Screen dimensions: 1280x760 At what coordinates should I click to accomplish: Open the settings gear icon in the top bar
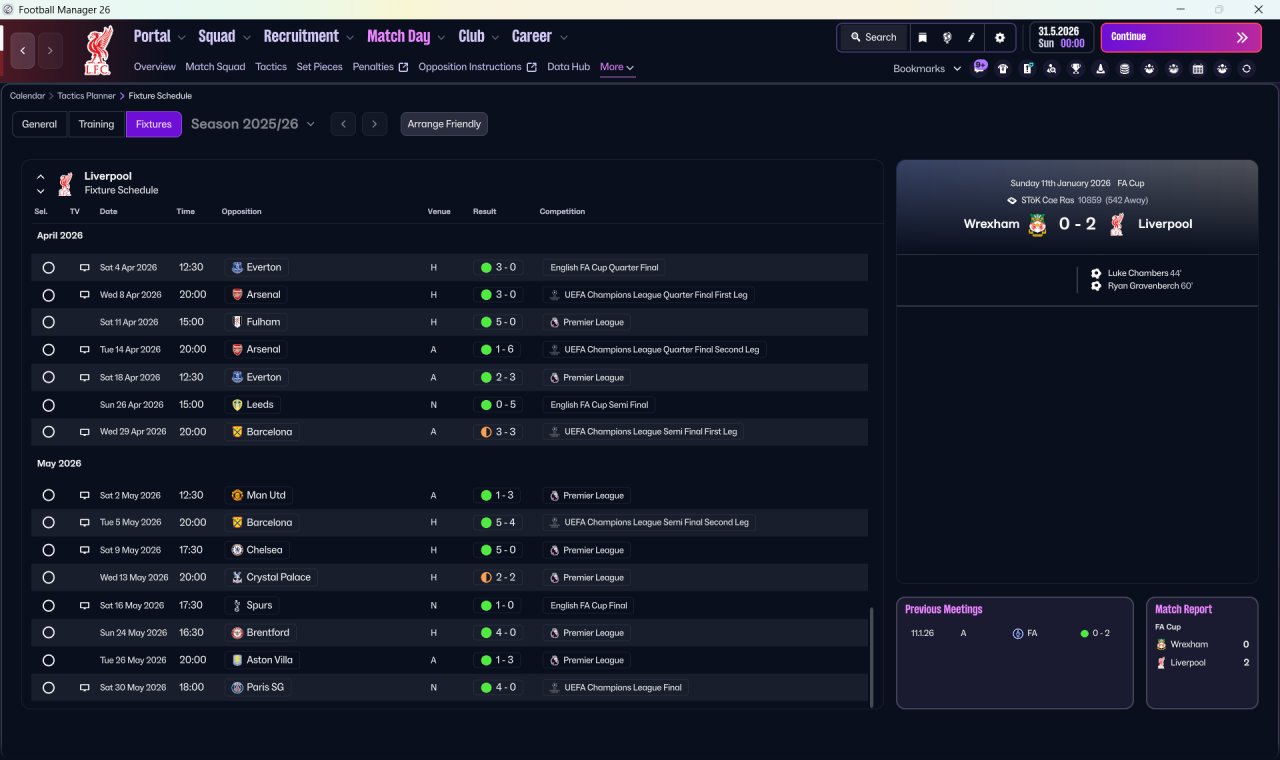pos(999,37)
